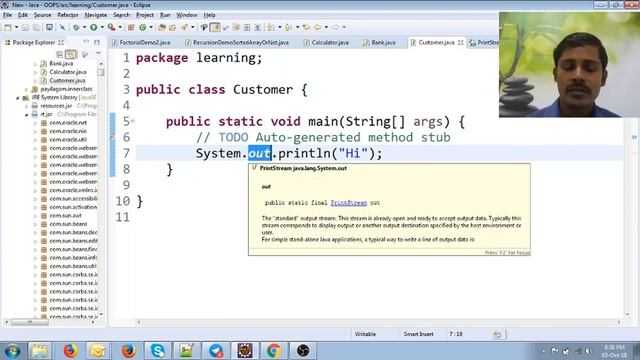Click the Smart Insert status bar entry

418,334
